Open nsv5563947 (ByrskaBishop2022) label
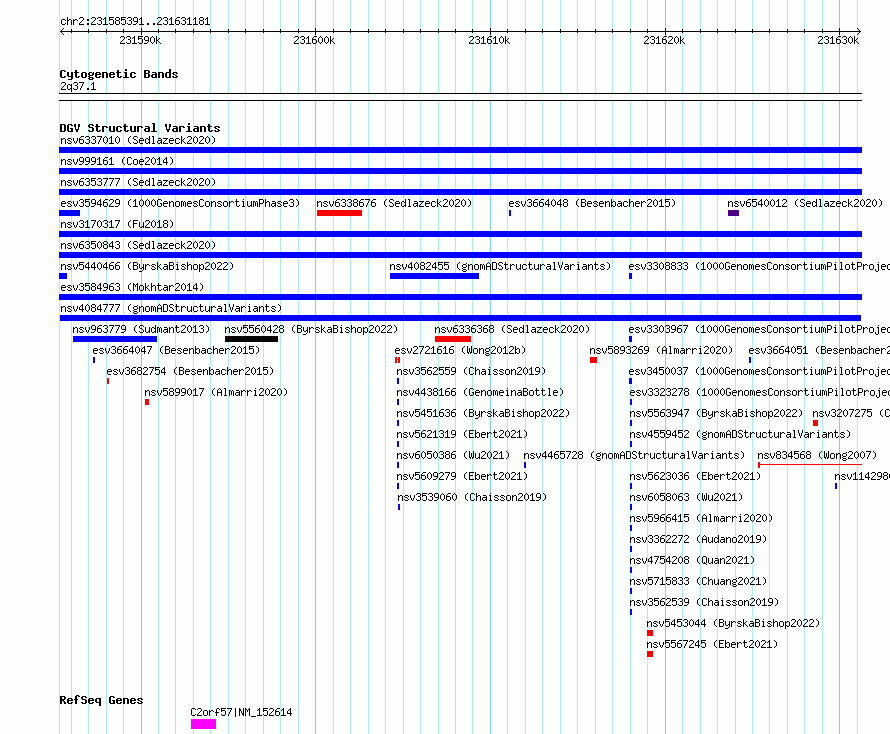The image size is (890, 734). [716, 413]
